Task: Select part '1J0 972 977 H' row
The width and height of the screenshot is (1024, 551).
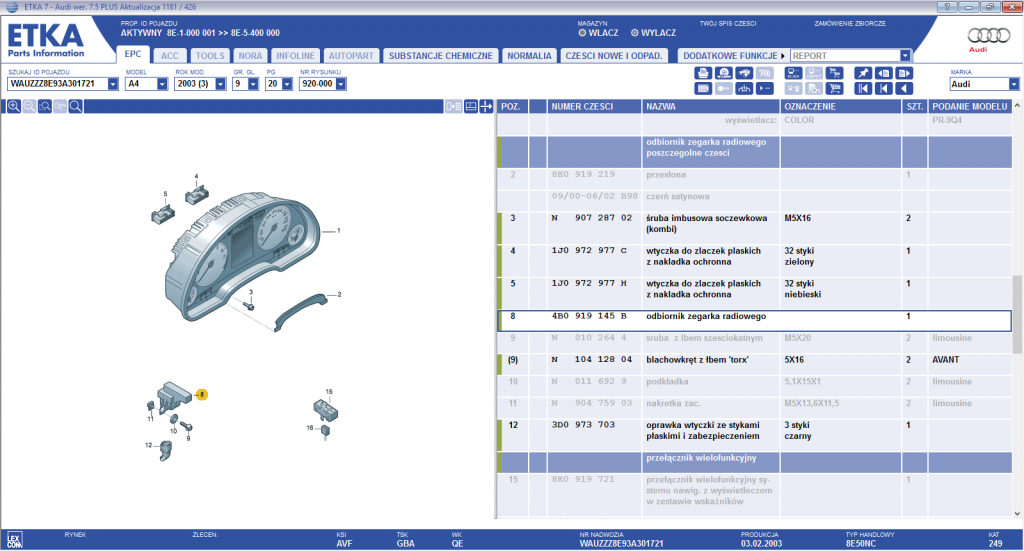Action: pos(754,293)
